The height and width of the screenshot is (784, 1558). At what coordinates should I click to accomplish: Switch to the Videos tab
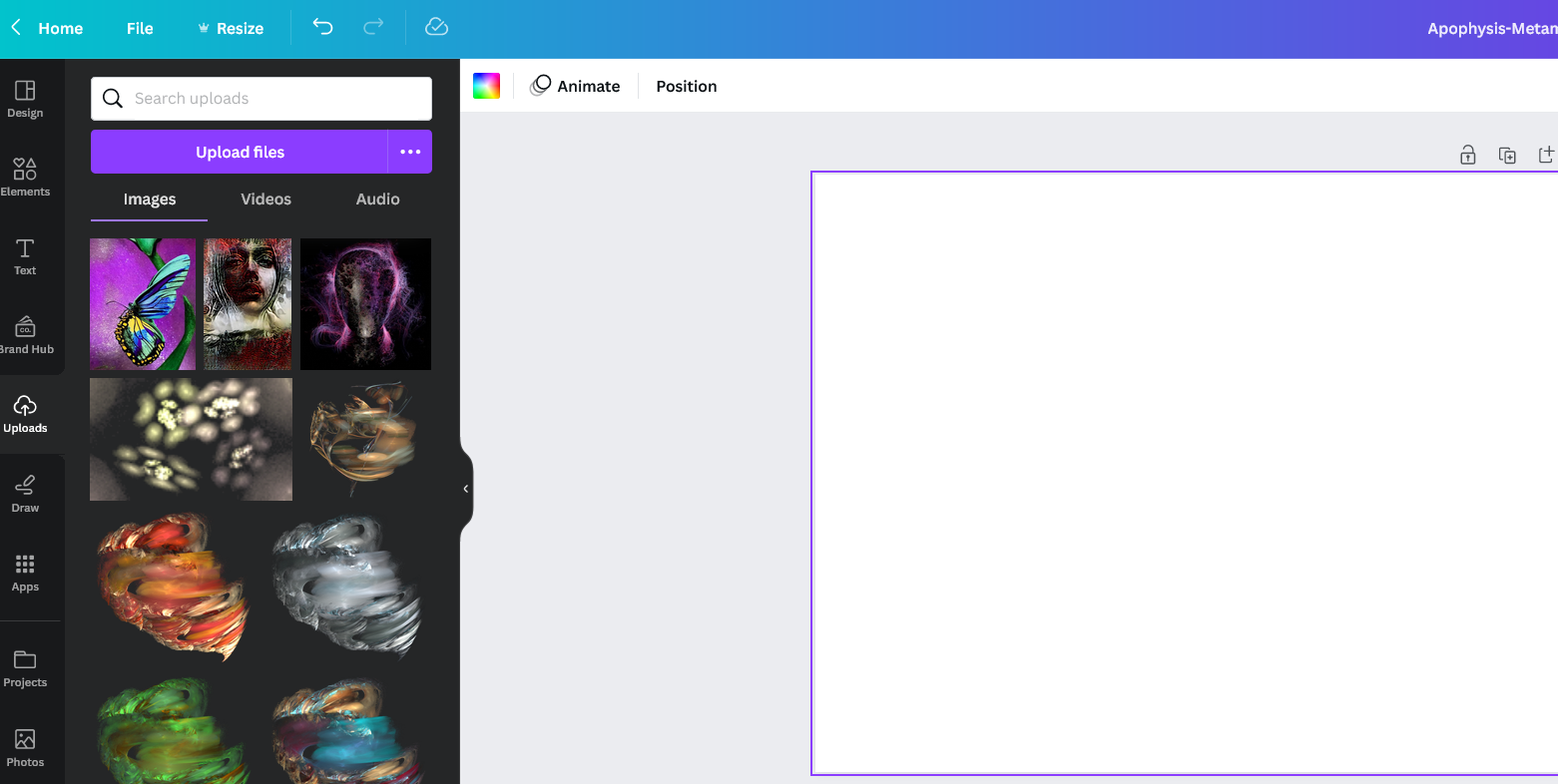[x=265, y=199]
